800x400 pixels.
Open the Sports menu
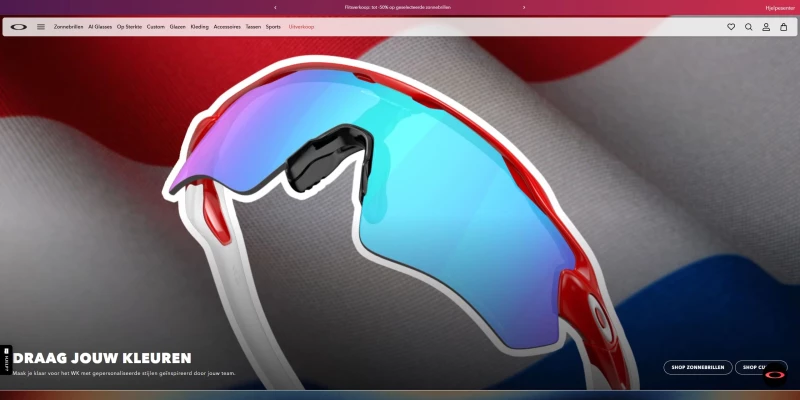273,27
